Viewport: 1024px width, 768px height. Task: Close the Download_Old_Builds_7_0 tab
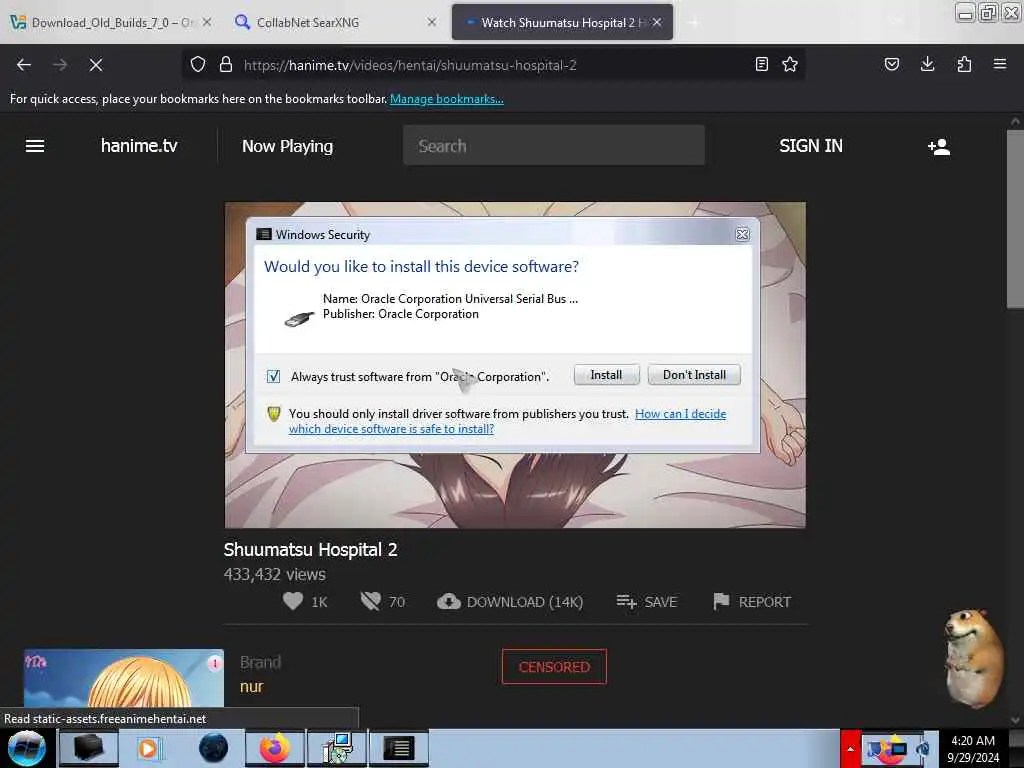pyautogui.click(x=207, y=22)
